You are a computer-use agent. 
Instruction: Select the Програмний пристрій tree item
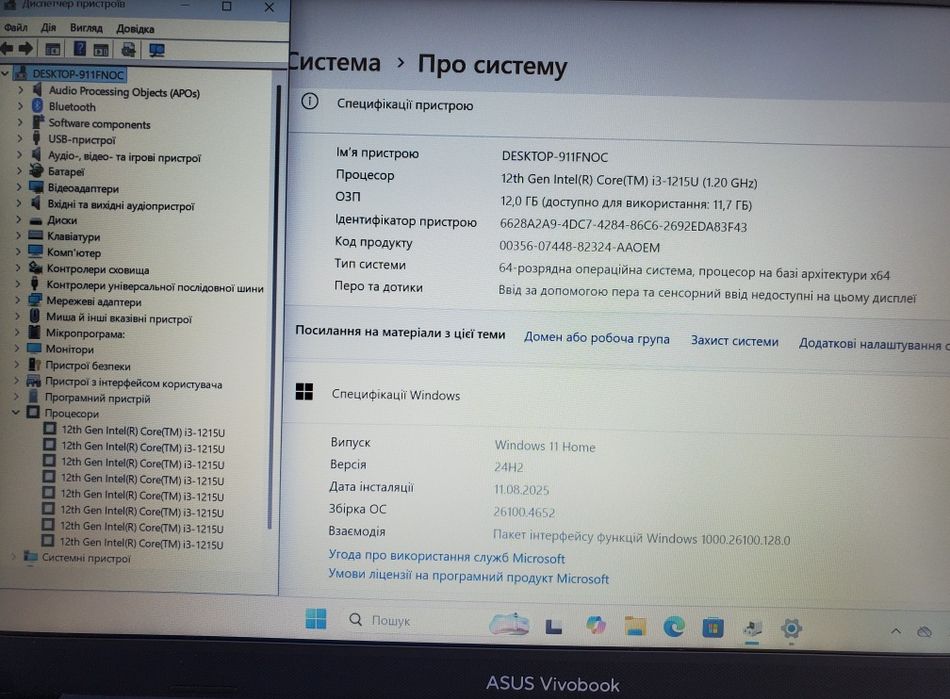coord(97,398)
